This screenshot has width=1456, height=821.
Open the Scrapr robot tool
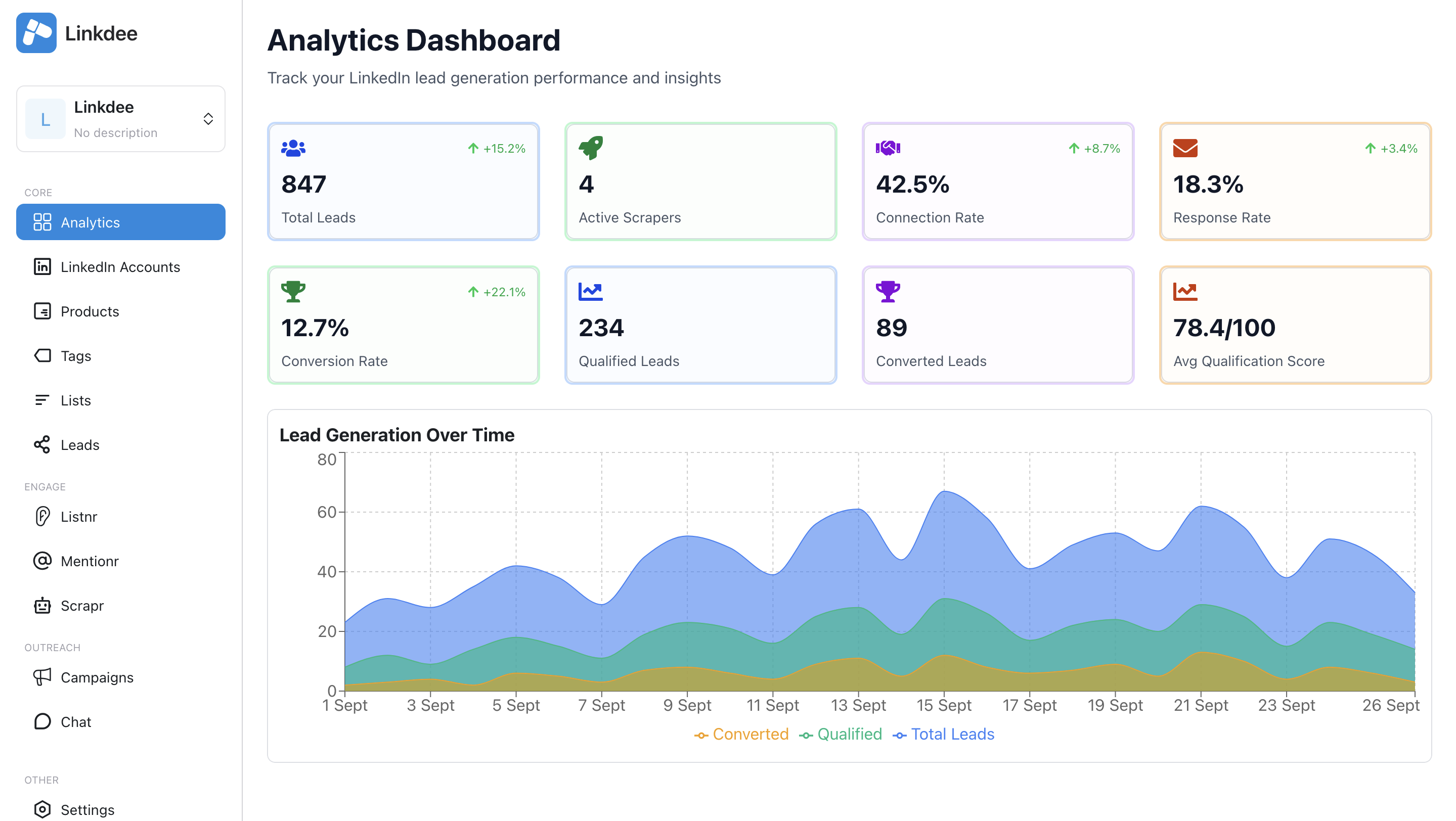click(x=42, y=605)
